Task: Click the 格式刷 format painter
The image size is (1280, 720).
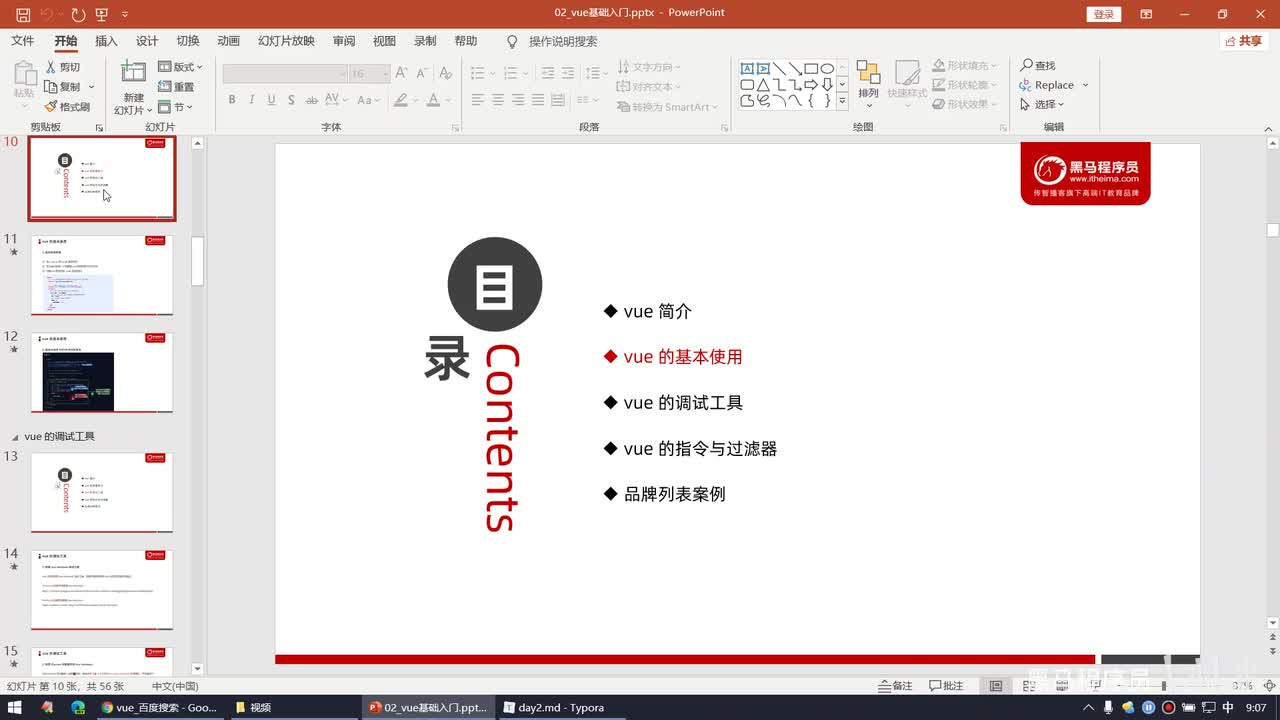Action: (67, 107)
